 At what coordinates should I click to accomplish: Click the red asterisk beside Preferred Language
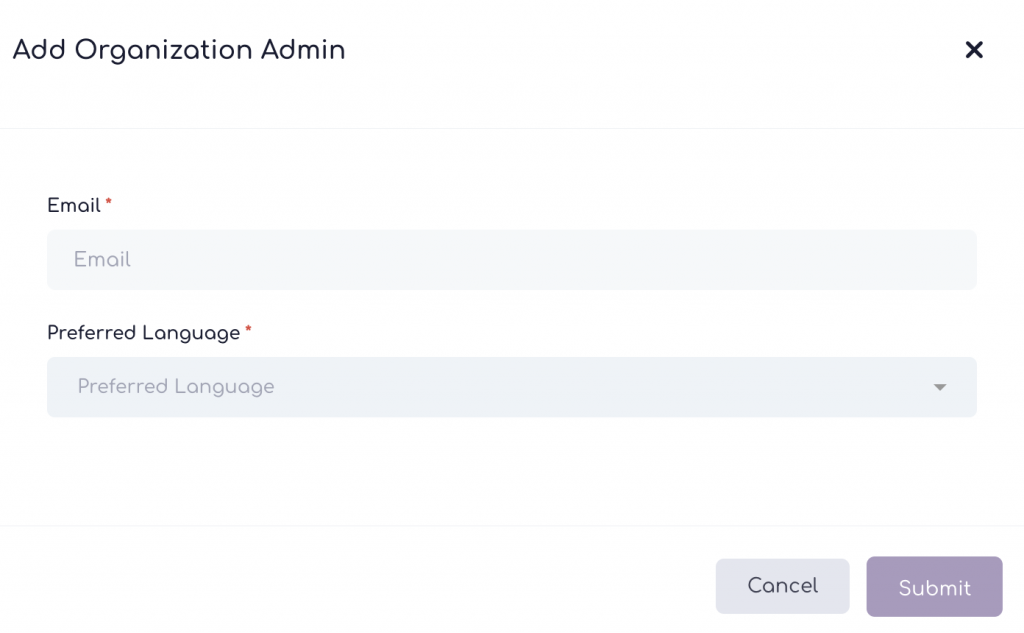point(248,330)
